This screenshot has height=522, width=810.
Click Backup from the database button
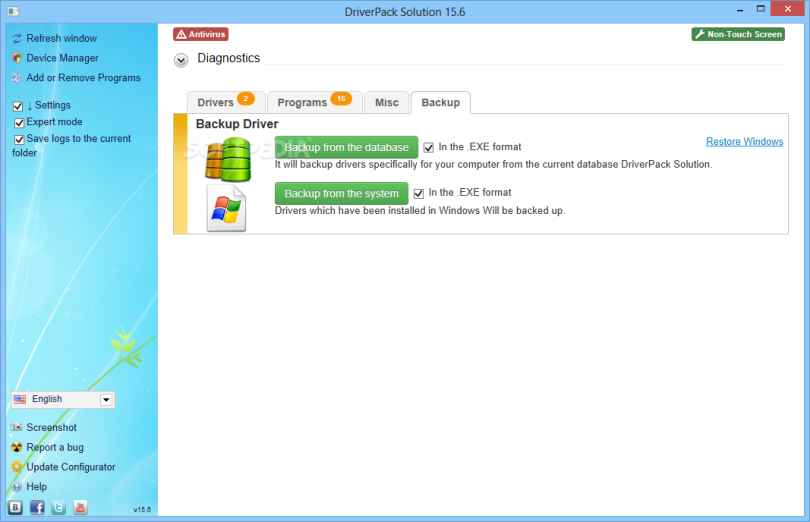[x=346, y=147]
